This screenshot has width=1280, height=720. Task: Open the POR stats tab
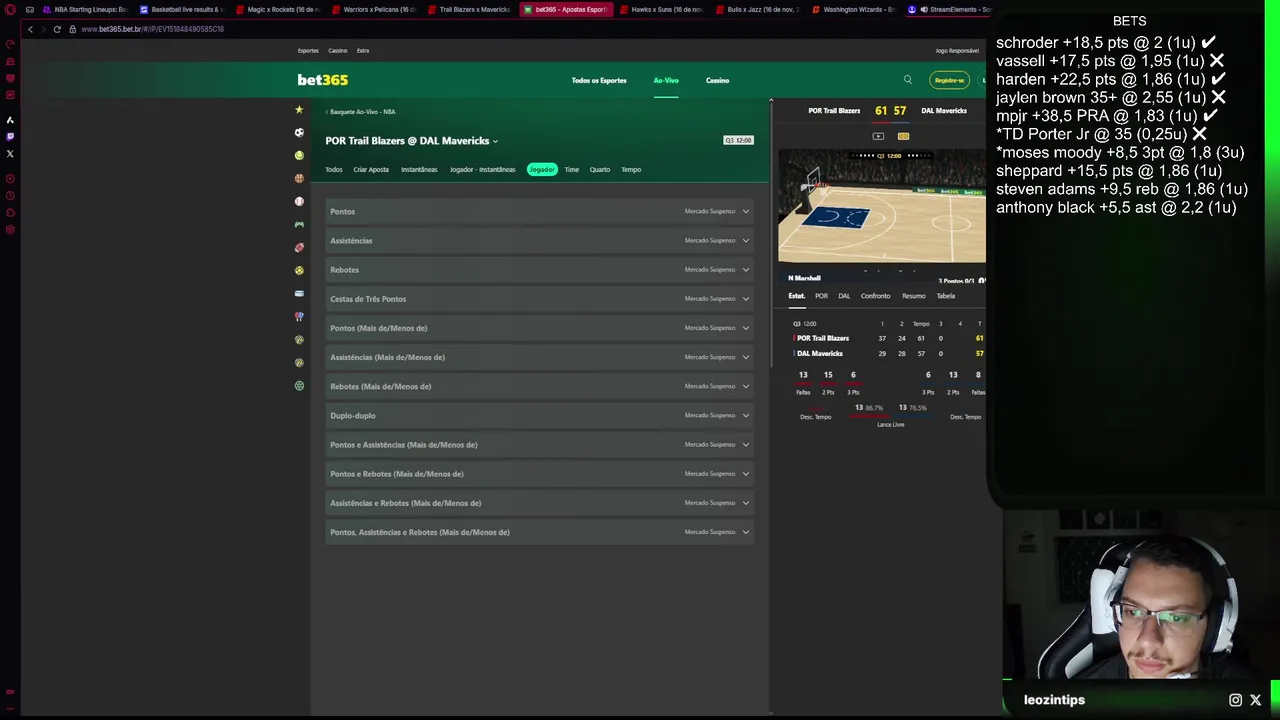(x=821, y=296)
